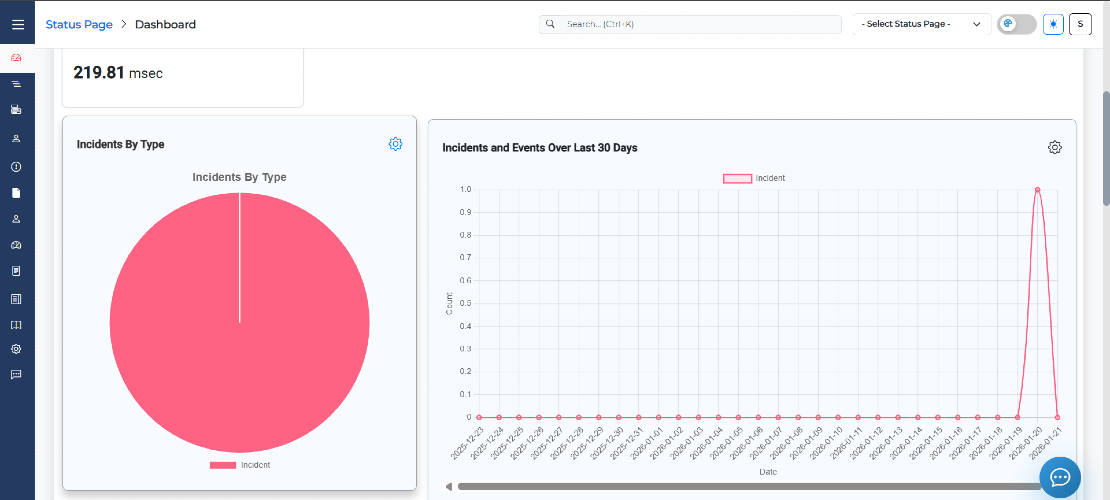Click the red dashboard icon in sidebar
This screenshot has width=1110, height=500.
[x=16, y=58]
